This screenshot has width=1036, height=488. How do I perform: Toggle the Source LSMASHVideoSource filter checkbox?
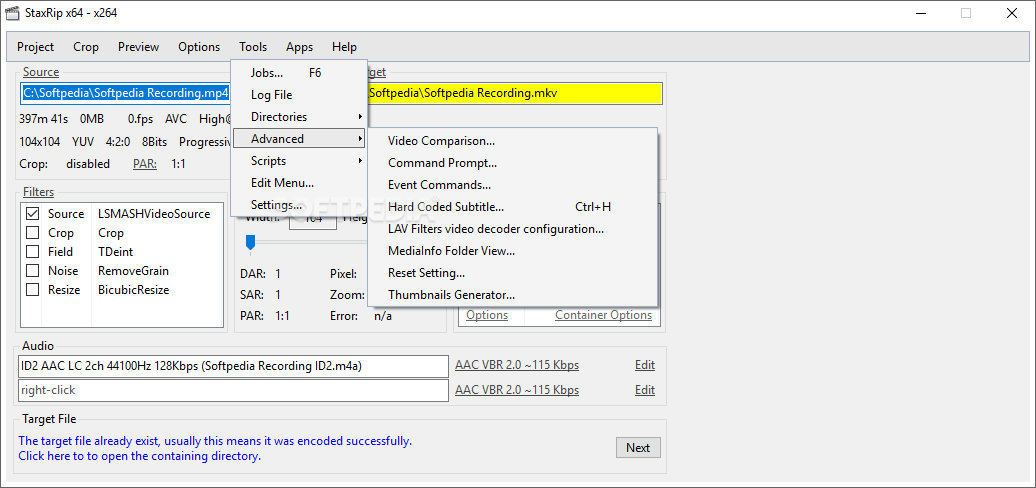point(32,214)
